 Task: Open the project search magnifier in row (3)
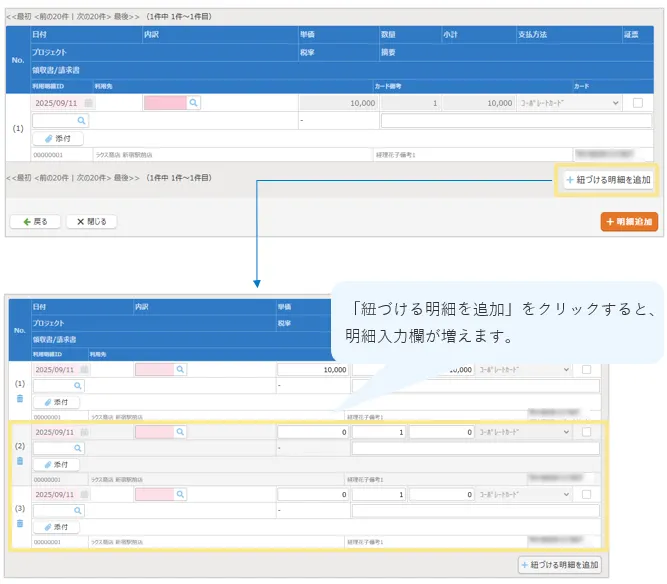click(x=77, y=510)
